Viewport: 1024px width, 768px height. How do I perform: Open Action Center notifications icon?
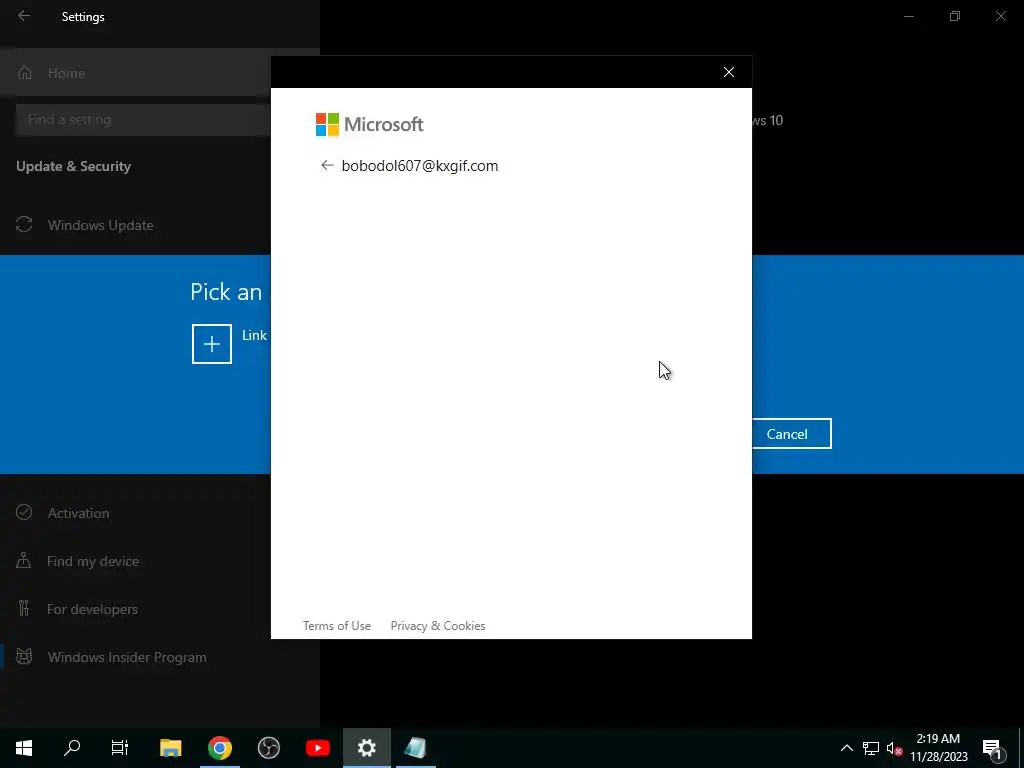992,748
